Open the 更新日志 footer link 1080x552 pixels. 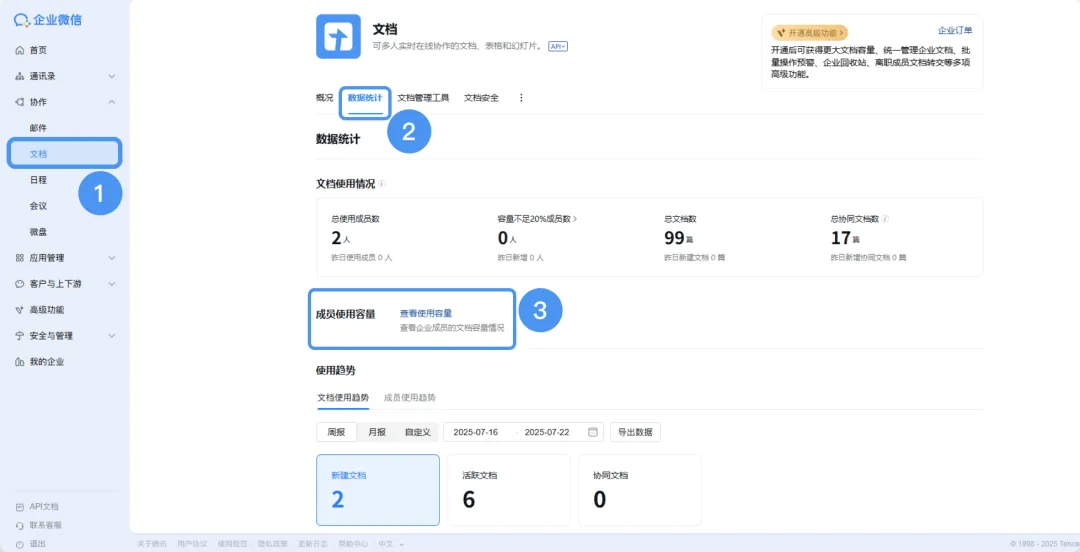point(312,544)
